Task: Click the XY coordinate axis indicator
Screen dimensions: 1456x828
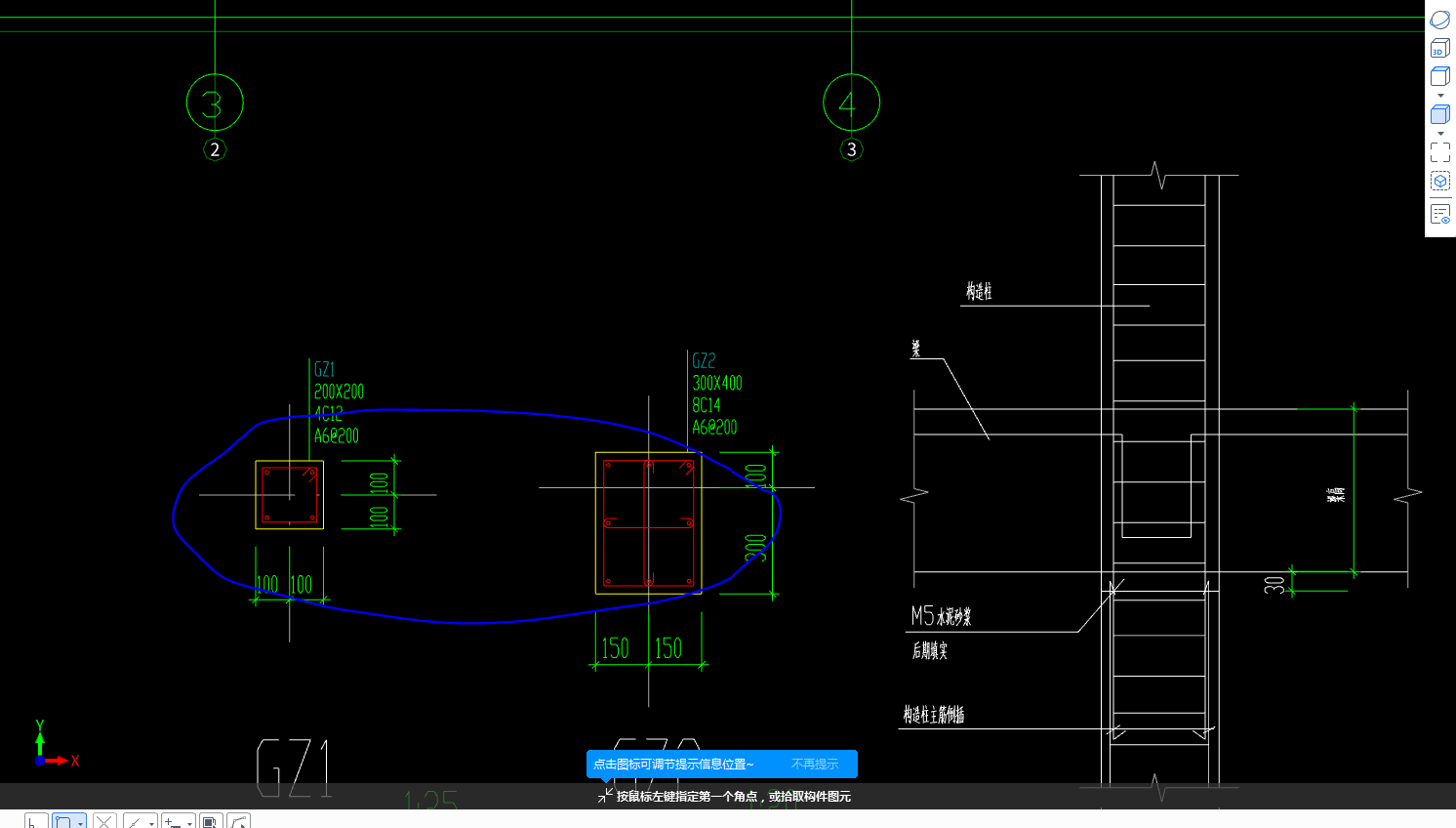Action: coord(56,745)
